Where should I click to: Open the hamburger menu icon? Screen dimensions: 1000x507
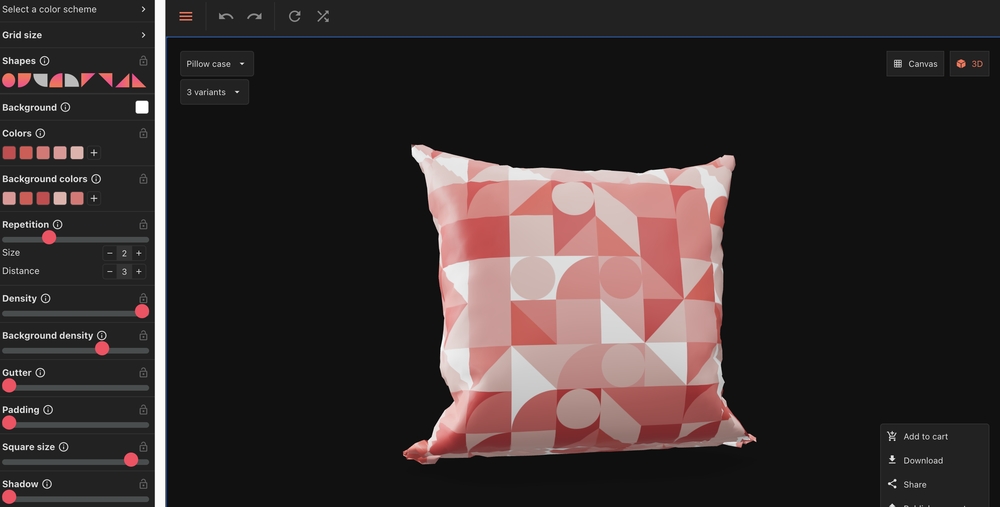coord(186,17)
